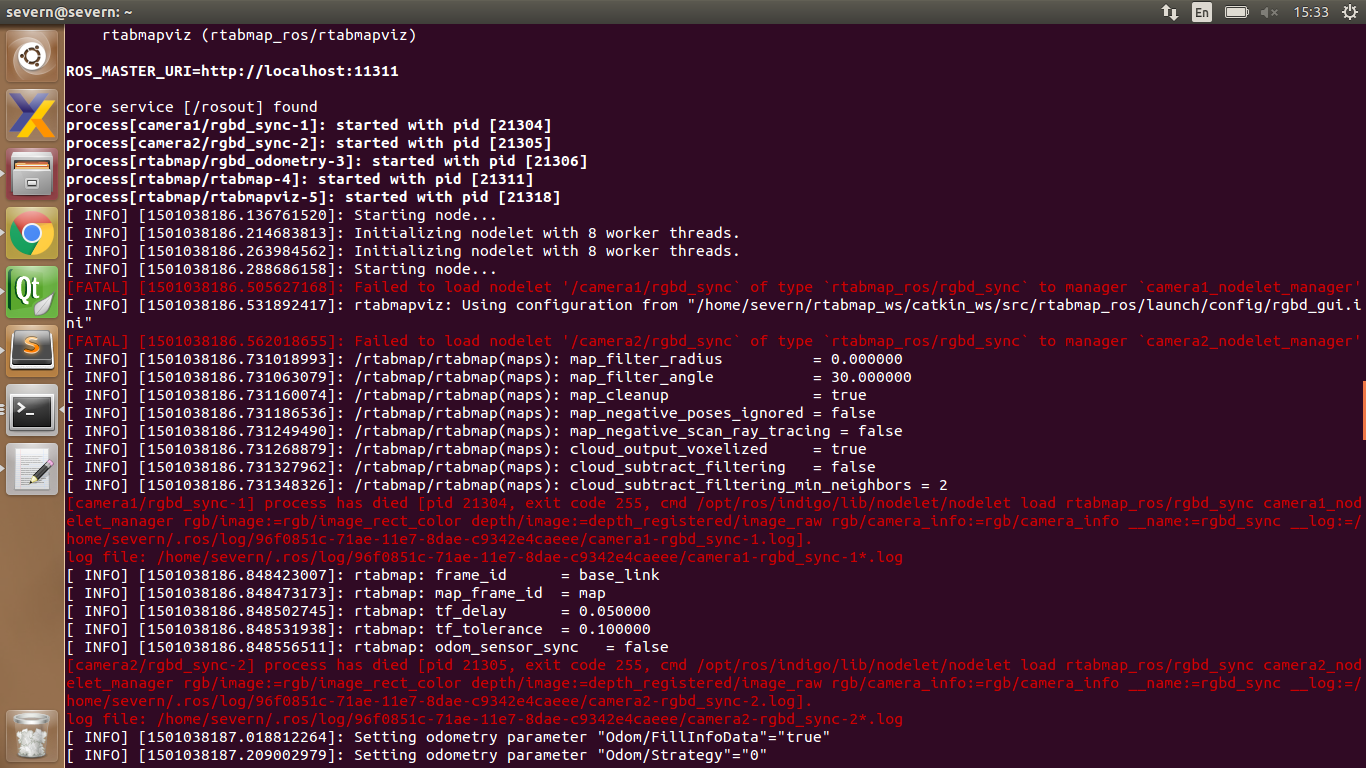The width and height of the screenshot is (1366, 768).
Task: Click the 'map_negative_scan_ray_tracing = false' line
Action: pos(484,431)
